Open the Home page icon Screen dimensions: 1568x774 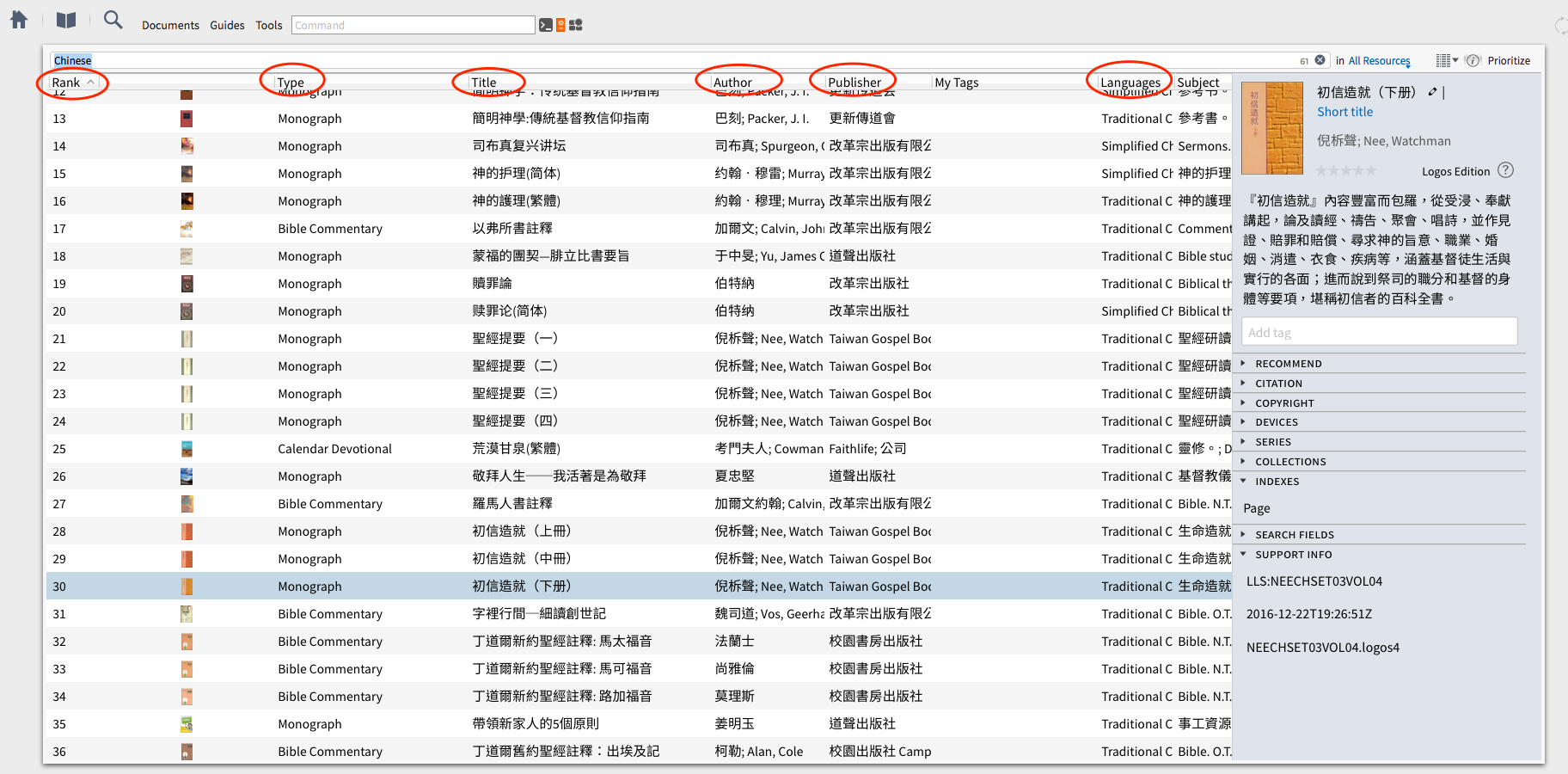coord(19,20)
